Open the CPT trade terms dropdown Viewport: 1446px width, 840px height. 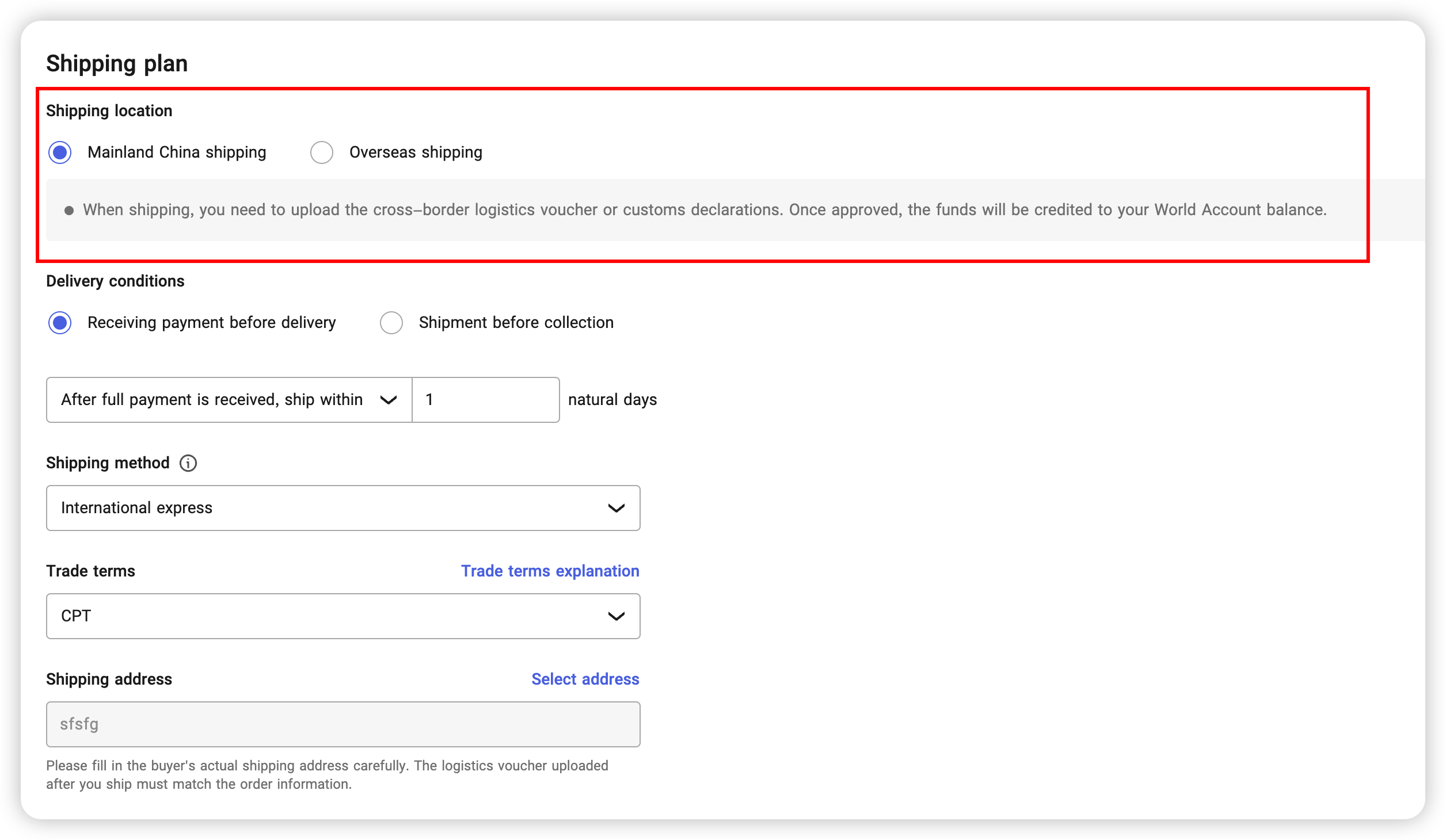[x=343, y=616]
